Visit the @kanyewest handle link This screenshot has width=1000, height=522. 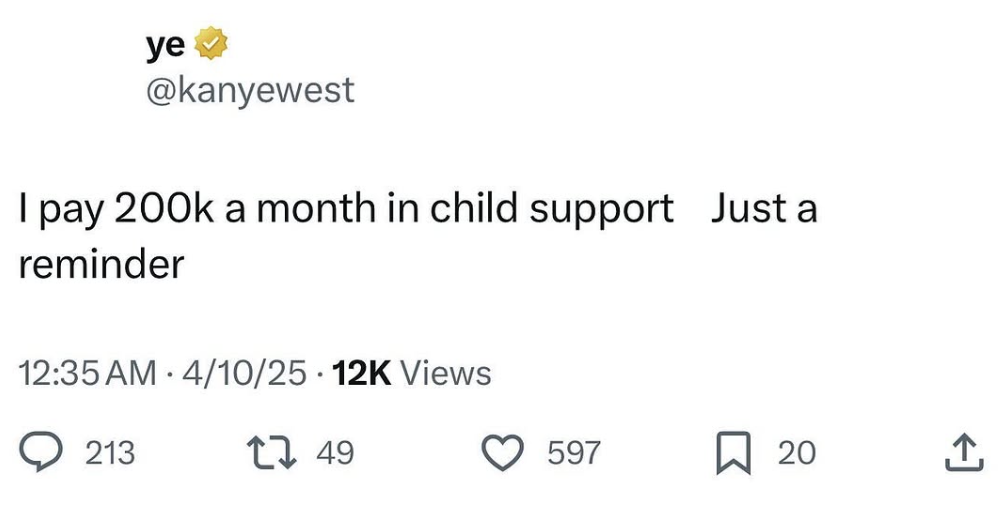tap(250, 91)
